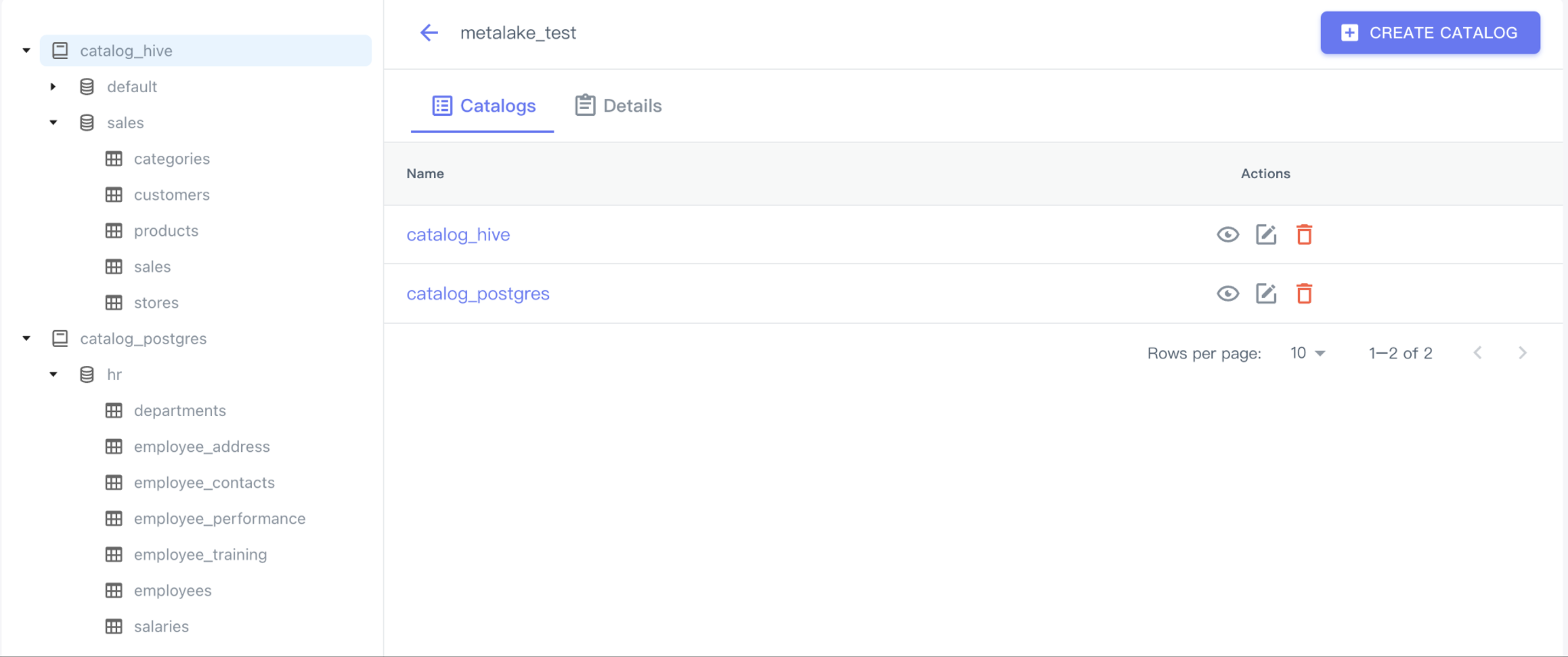This screenshot has height=657, width=1568.
Task: Click edit icon for catalog_hive row
Action: 1265,234
